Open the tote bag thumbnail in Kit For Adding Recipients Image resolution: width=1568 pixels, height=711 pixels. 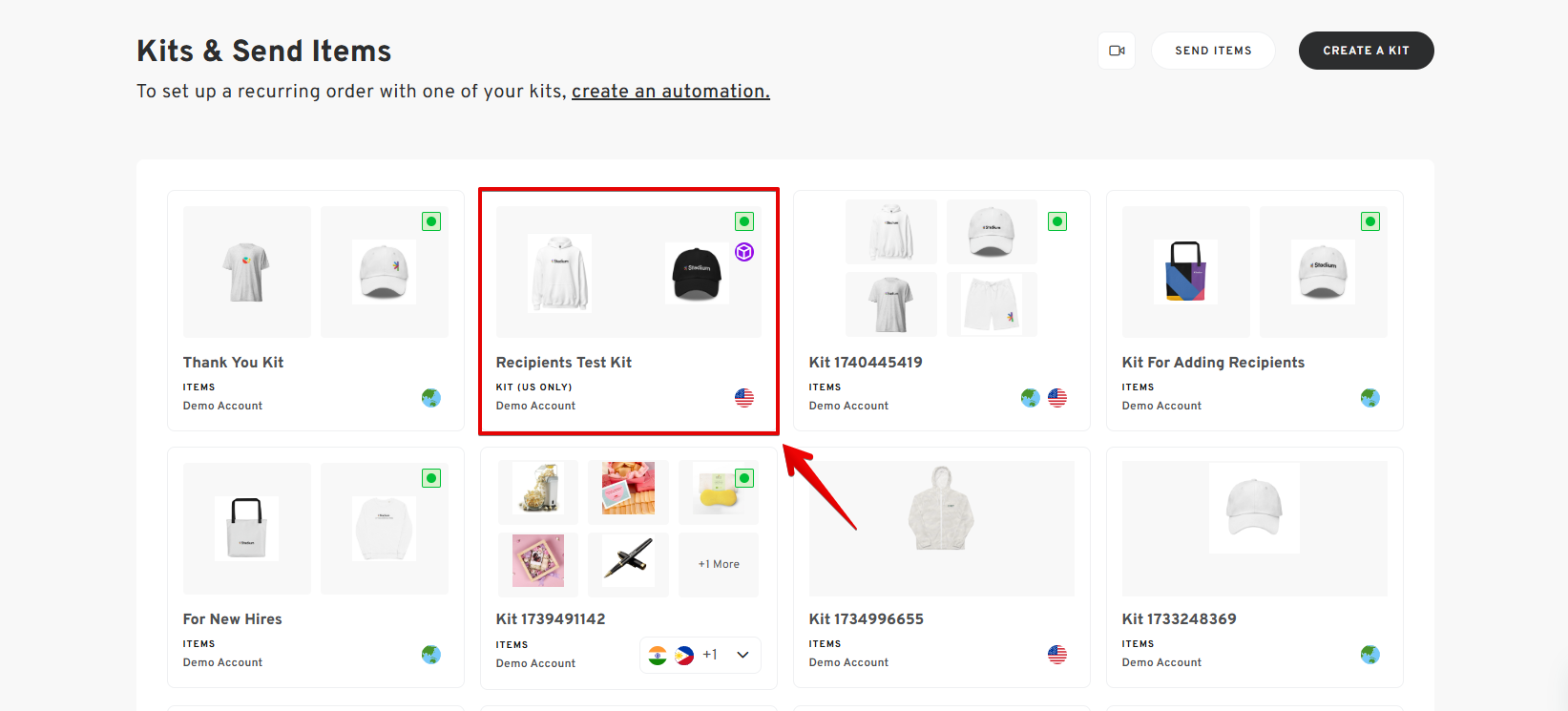(1185, 271)
